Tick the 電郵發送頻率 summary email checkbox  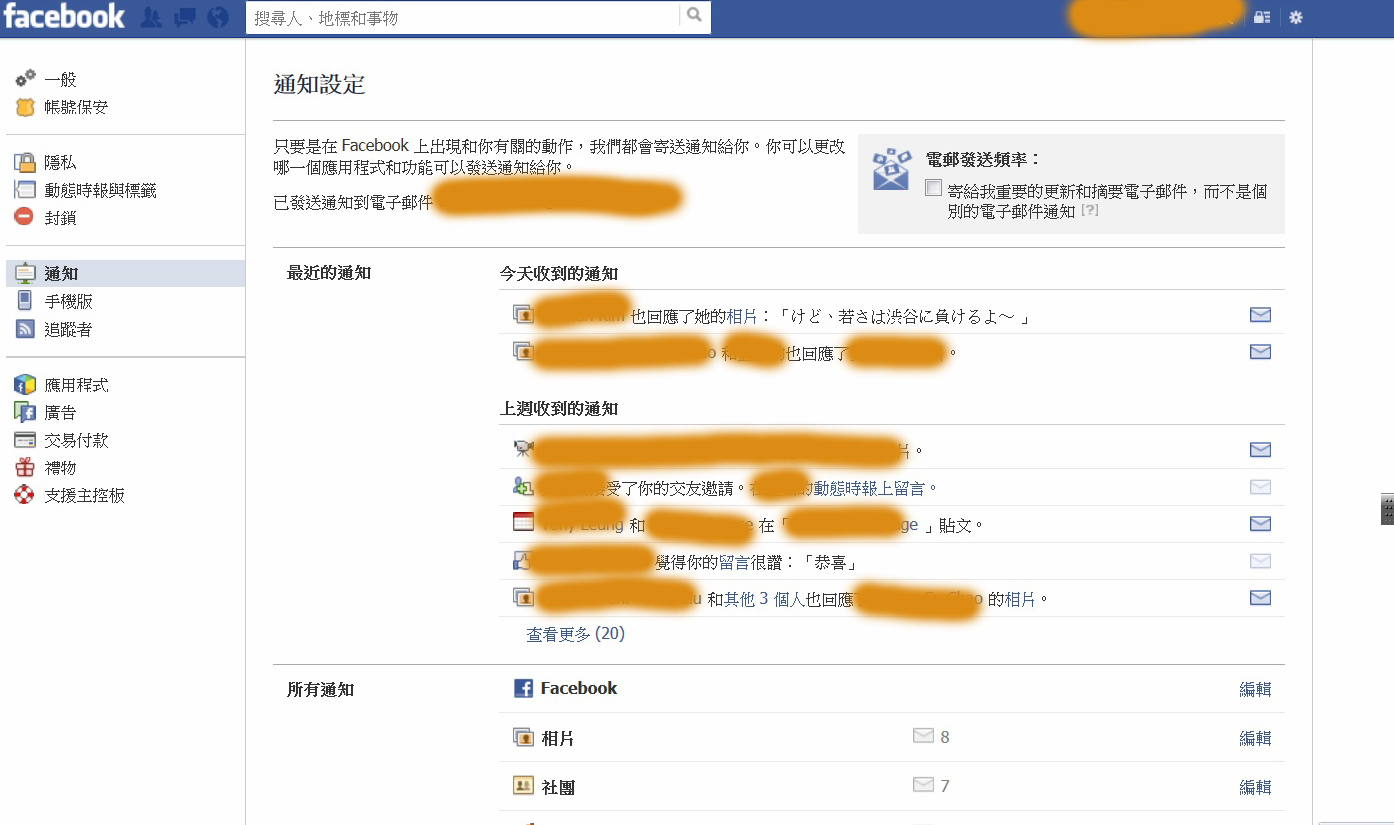(933, 187)
